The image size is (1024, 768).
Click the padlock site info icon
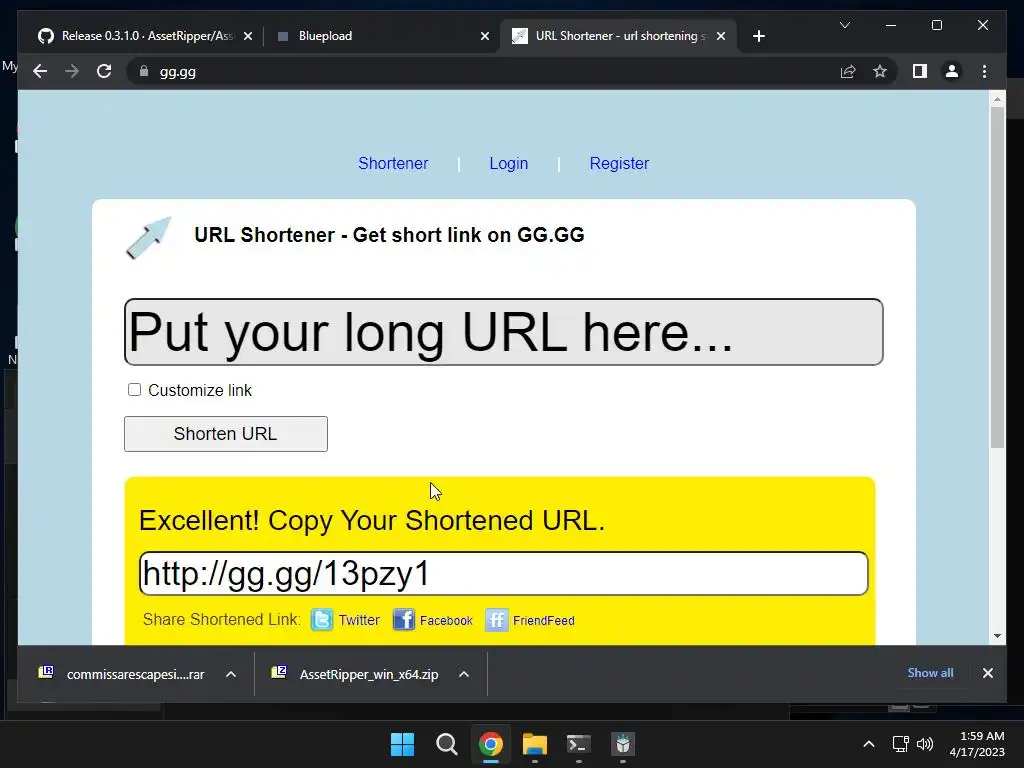pos(144,71)
